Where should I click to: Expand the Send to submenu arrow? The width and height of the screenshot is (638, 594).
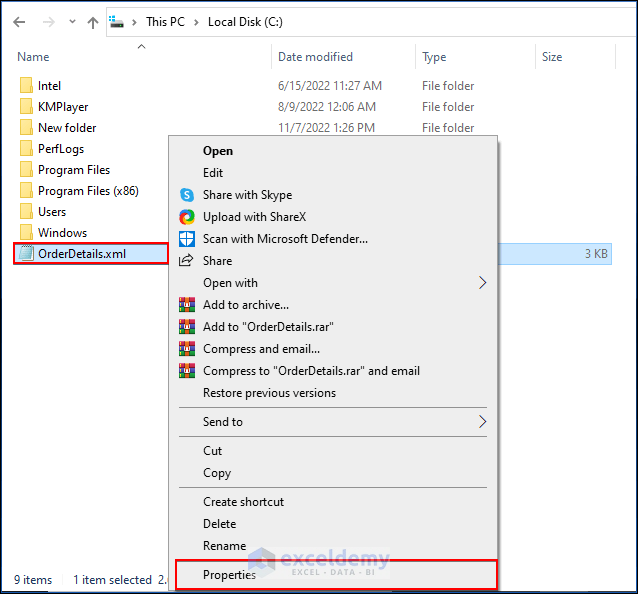(x=482, y=422)
